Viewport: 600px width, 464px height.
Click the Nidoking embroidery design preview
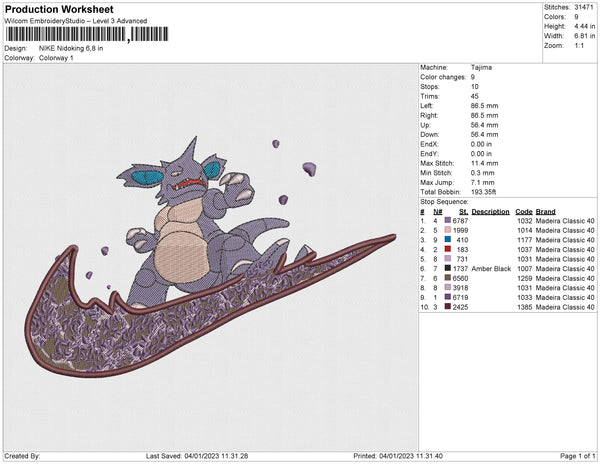click(210, 256)
